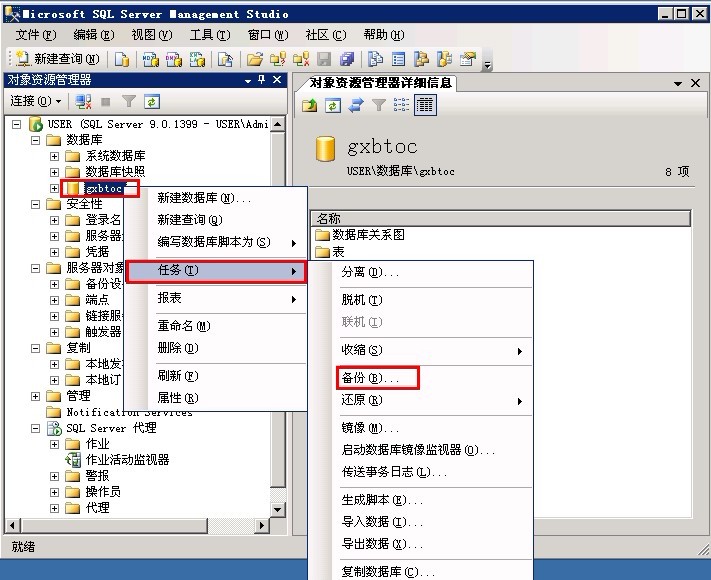Select 数据库关系图 in details list
This screenshot has height=580, width=711.
pos(368,235)
